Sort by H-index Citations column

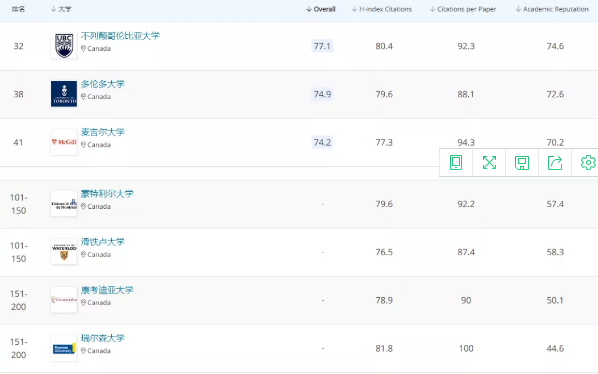click(381, 9)
